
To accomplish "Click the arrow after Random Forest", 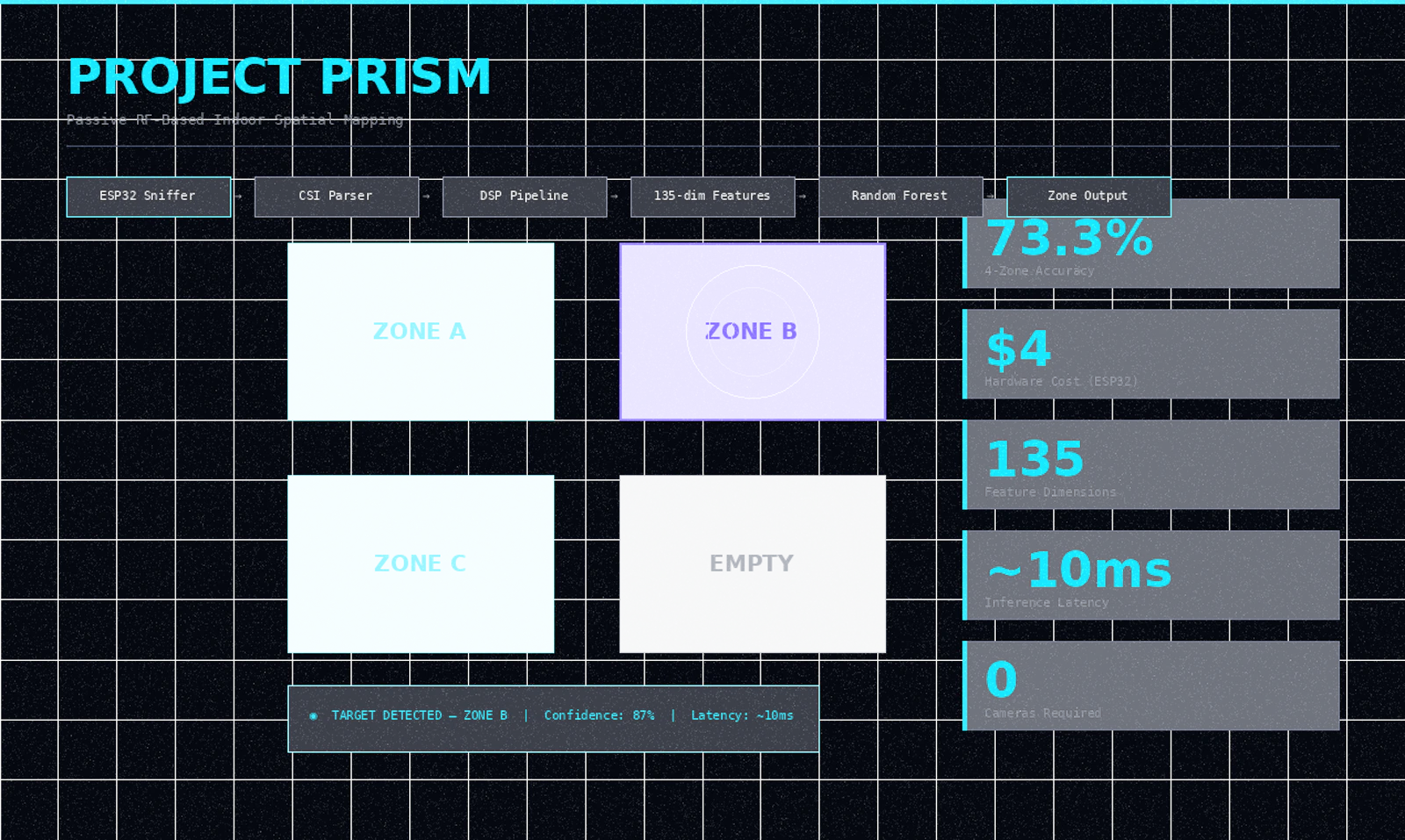I will click(990, 197).
